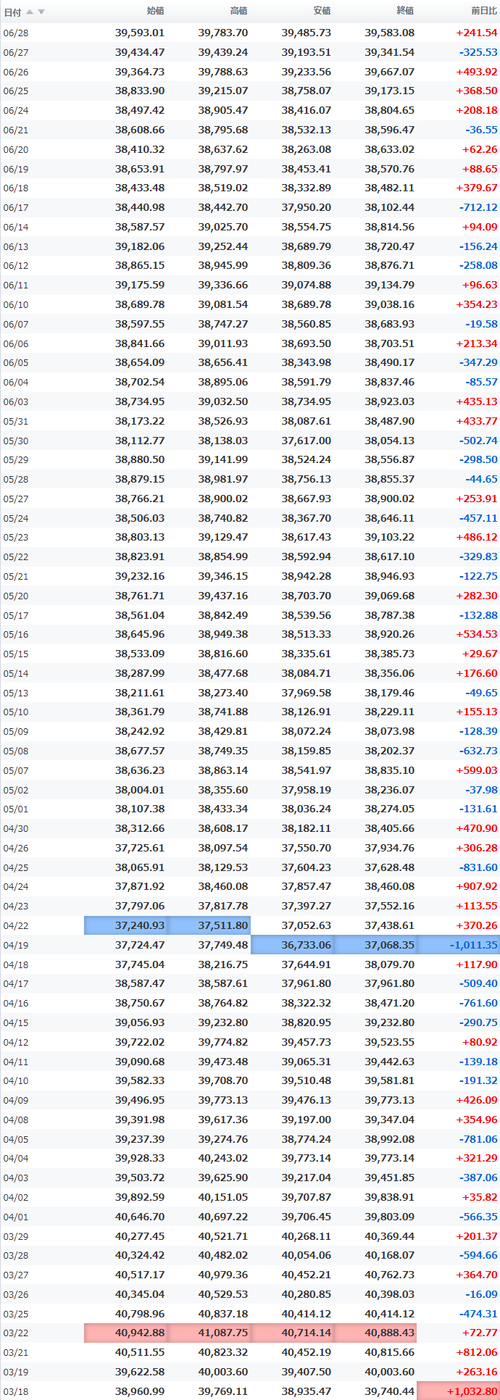Select the 06/12 date cell
Viewport: 500px width, 1400px height.
point(17,264)
